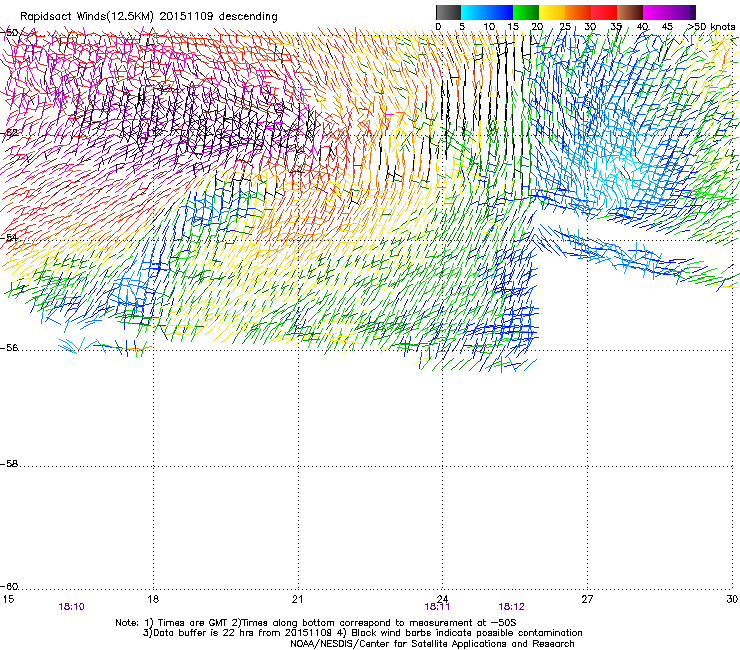Select the orange 25-30 knots legend segment
The height and width of the screenshot is (650, 740).
point(578,12)
